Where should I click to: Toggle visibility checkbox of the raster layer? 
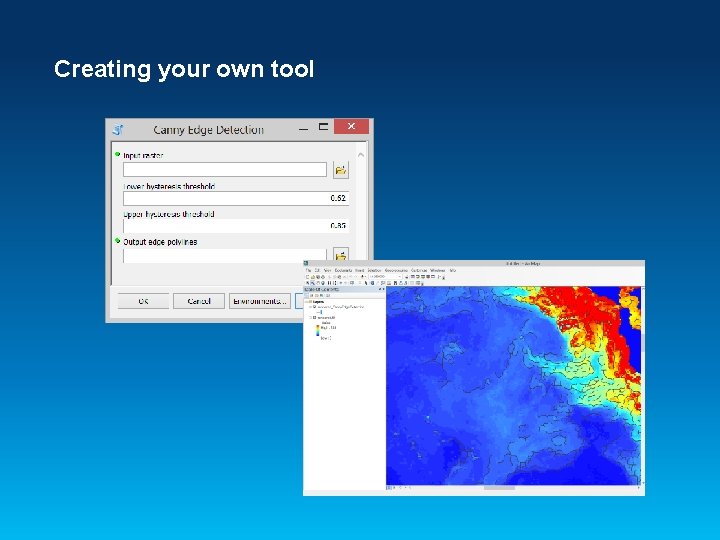point(314,317)
